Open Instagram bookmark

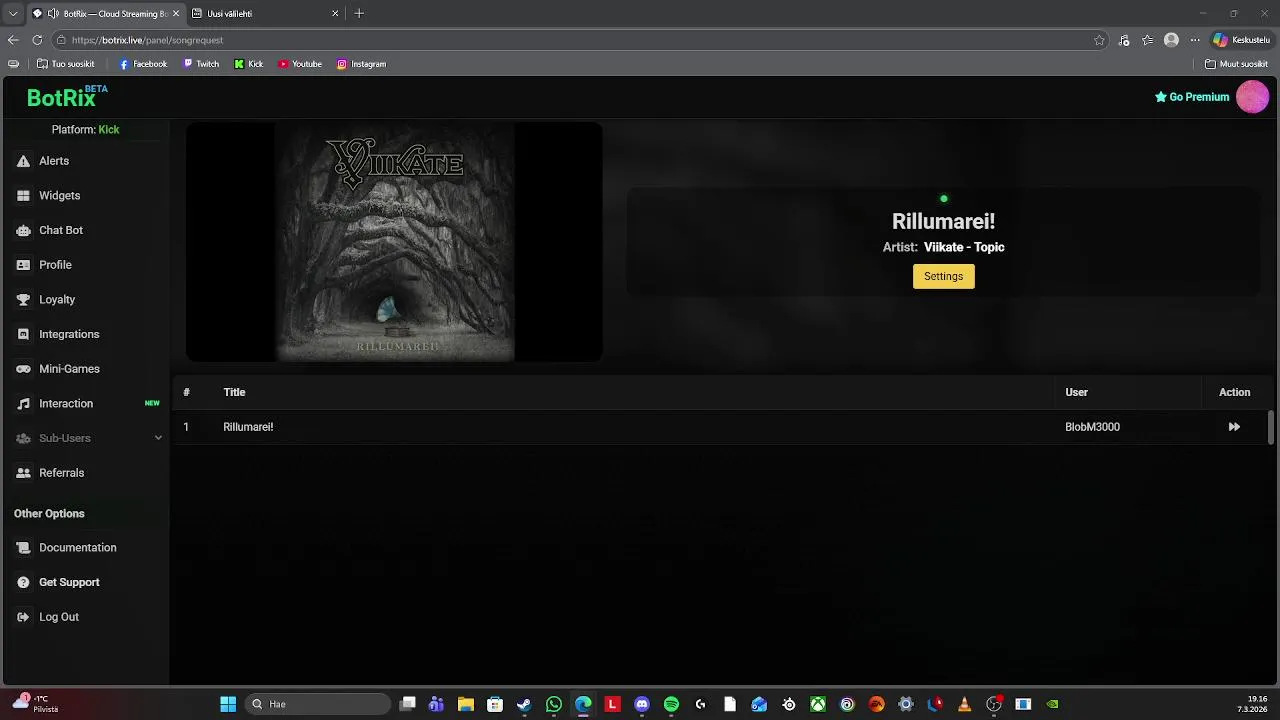(x=361, y=64)
